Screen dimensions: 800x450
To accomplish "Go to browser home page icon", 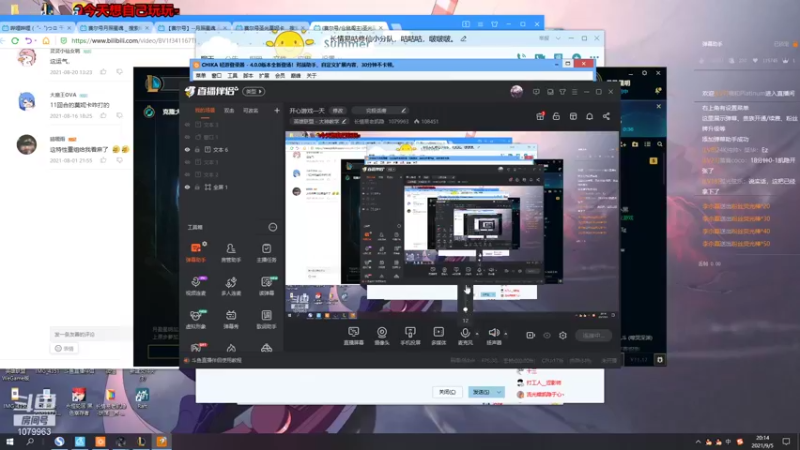I will point(46,41).
